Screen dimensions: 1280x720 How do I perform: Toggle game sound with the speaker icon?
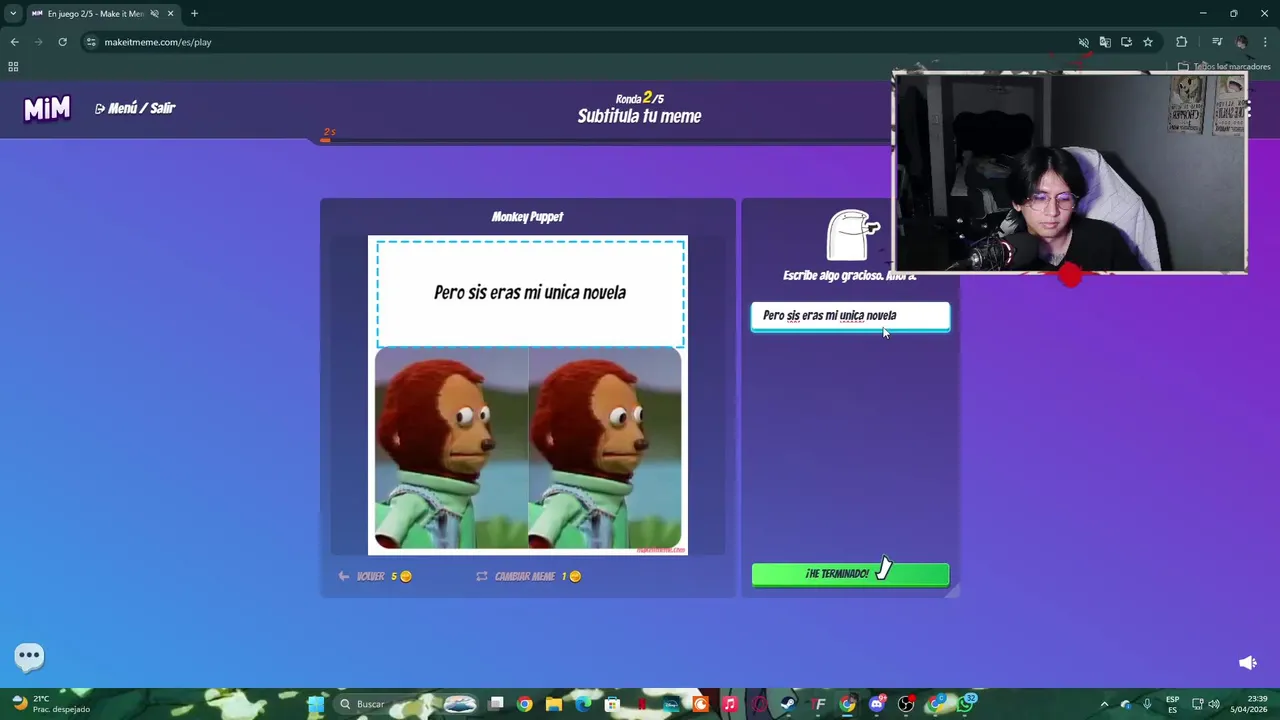[1247, 662]
